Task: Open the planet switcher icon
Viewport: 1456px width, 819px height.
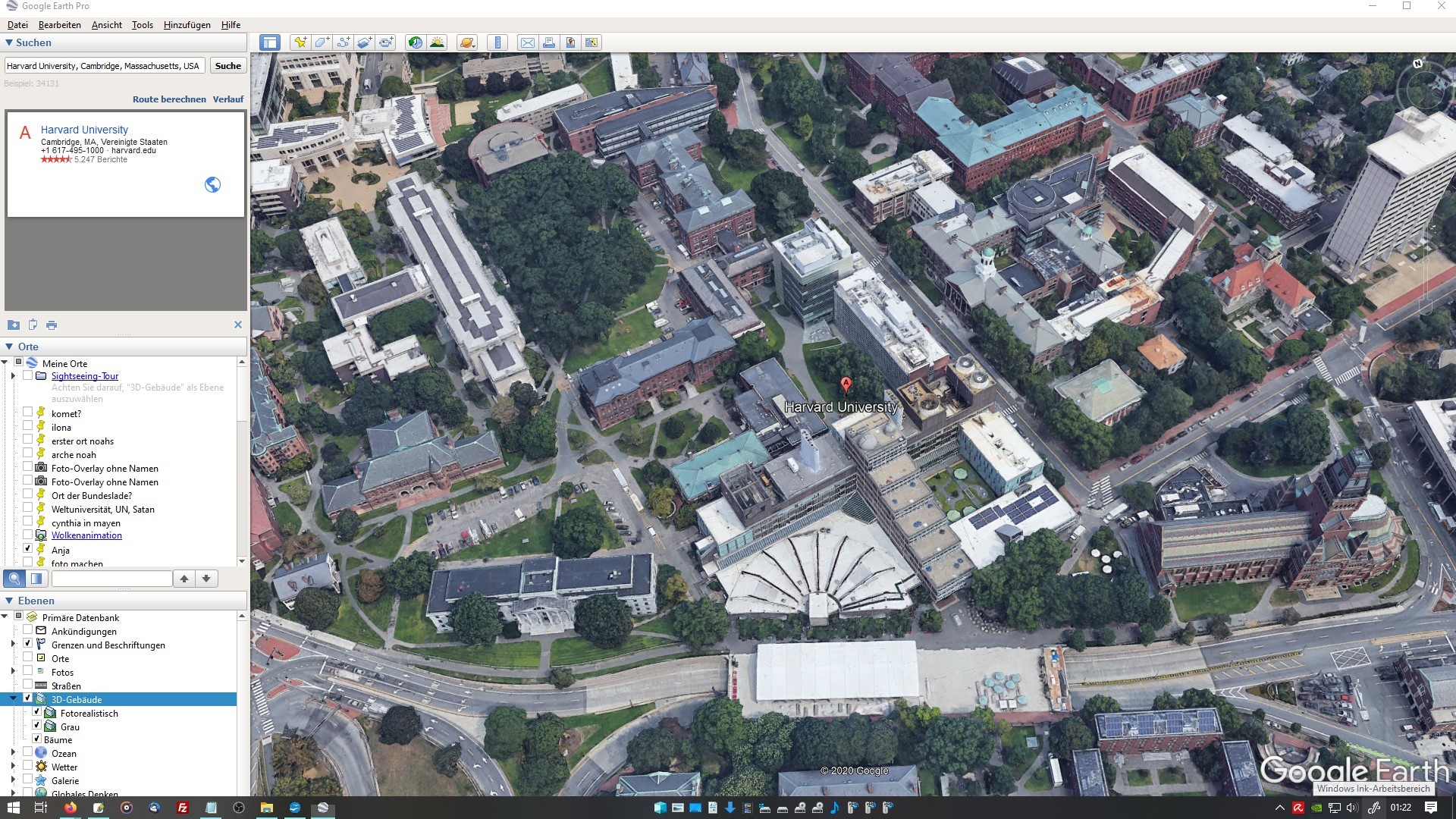Action: (467, 42)
